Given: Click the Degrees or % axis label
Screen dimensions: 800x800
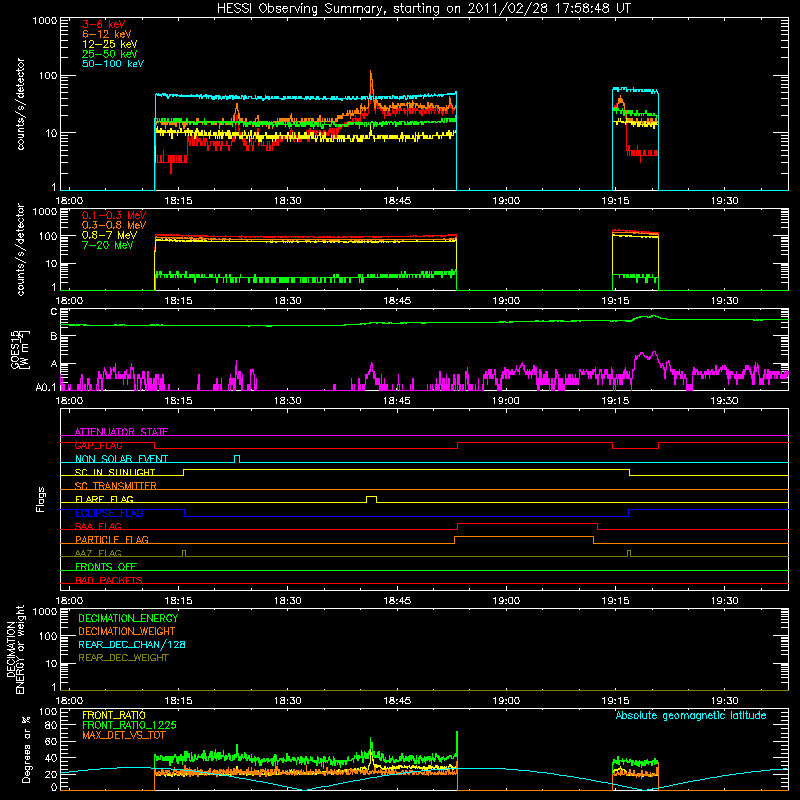Looking at the screenshot, I should point(26,749).
